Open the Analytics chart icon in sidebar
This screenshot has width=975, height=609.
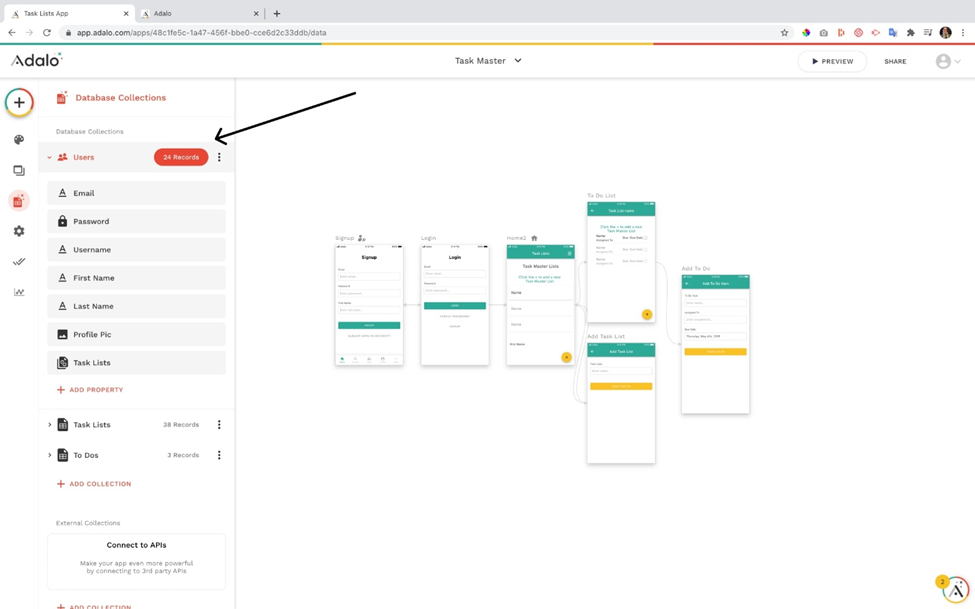click(x=19, y=292)
